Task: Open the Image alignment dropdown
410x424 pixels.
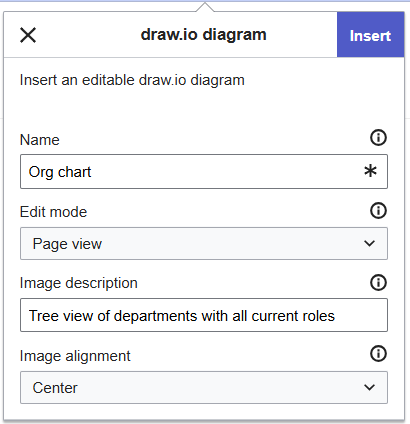Action: (204, 388)
